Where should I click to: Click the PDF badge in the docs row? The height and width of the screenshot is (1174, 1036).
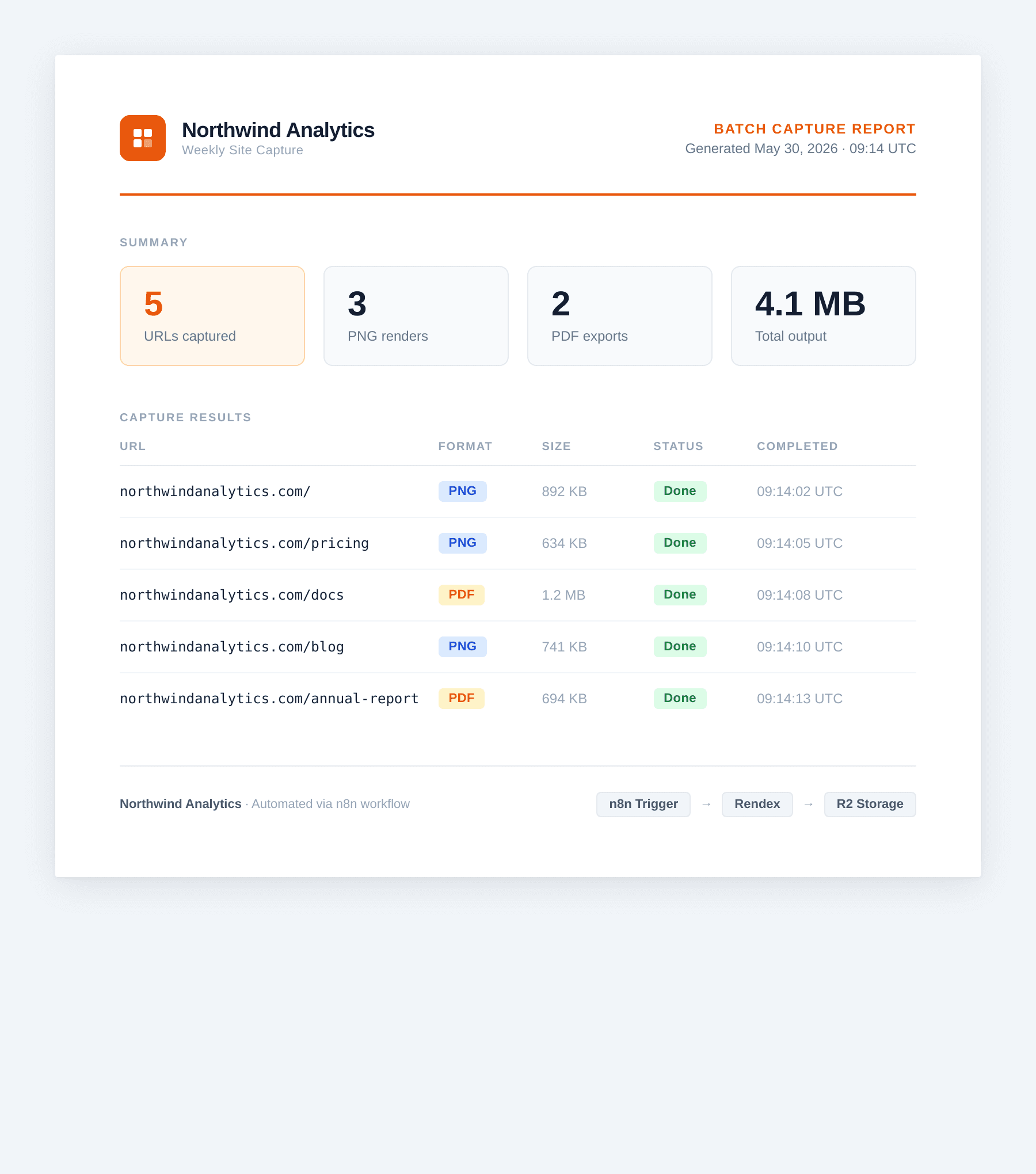[x=461, y=595]
